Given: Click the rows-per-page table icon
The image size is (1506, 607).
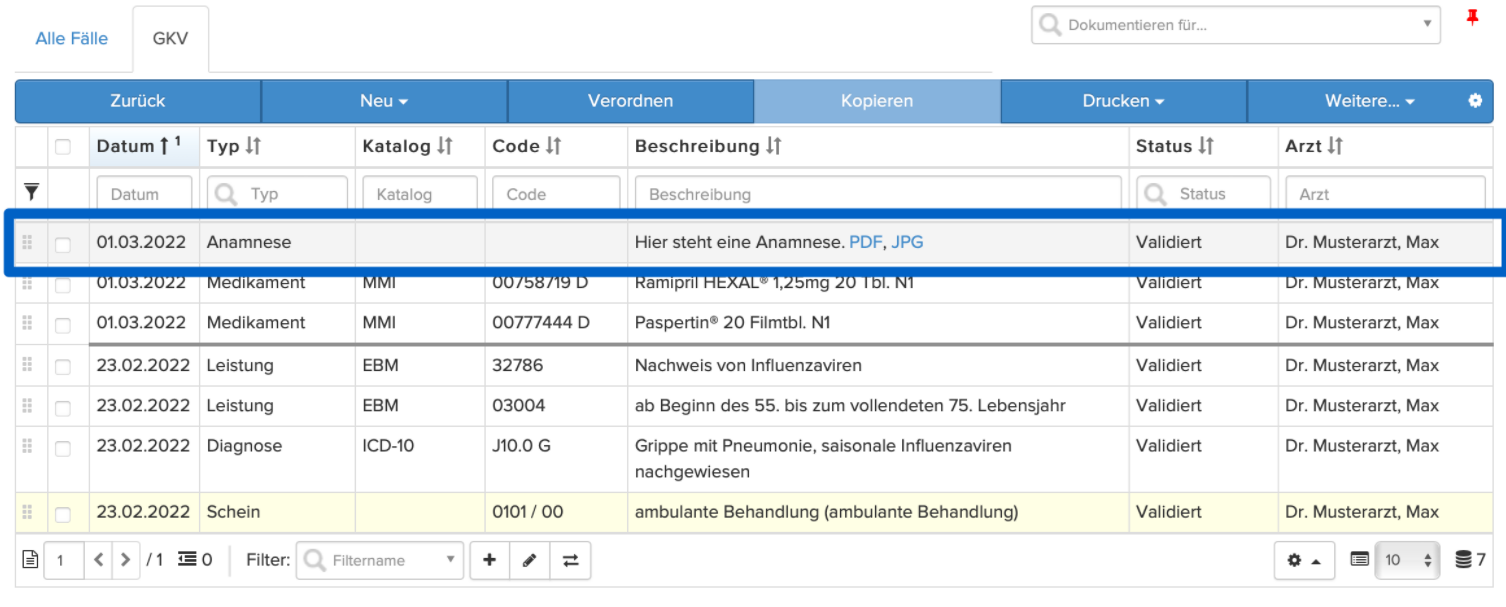Looking at the screenshot, I should (x=1359, y=560).
